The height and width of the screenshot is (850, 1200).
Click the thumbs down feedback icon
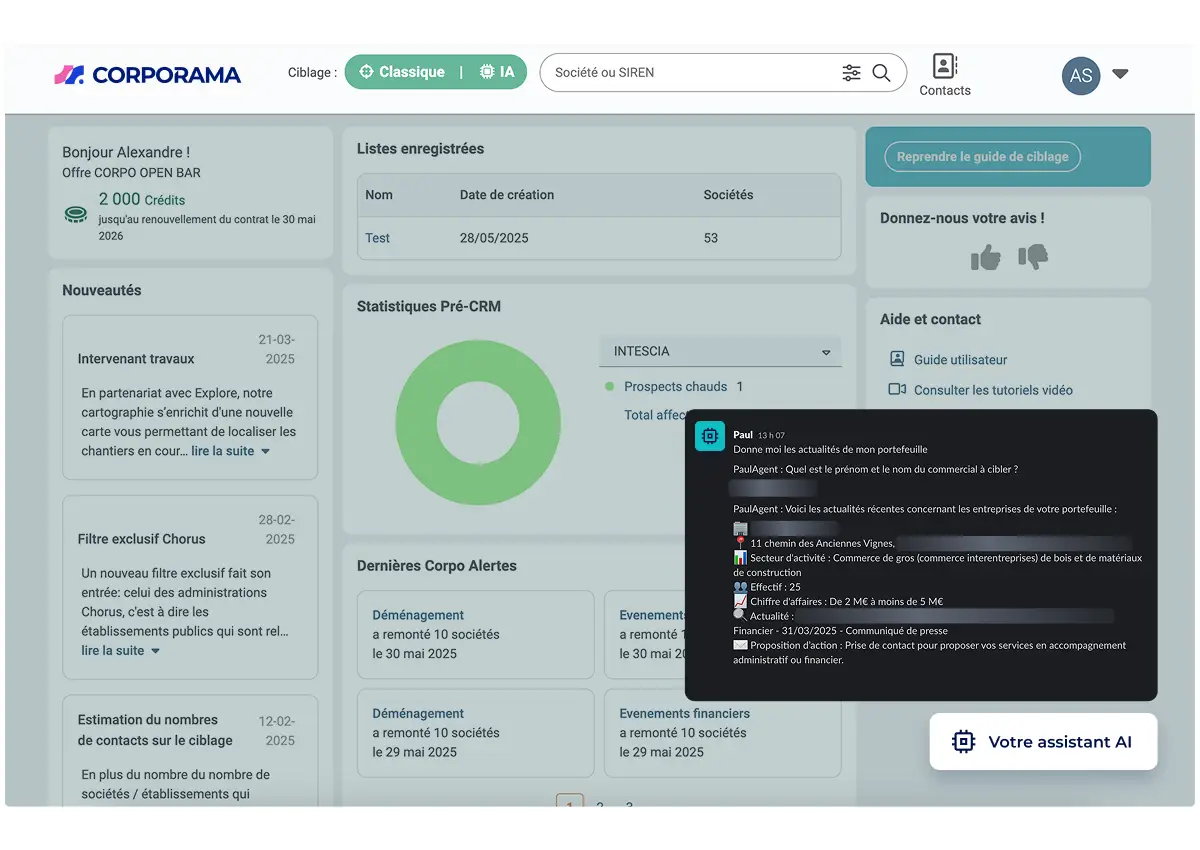1033,257
